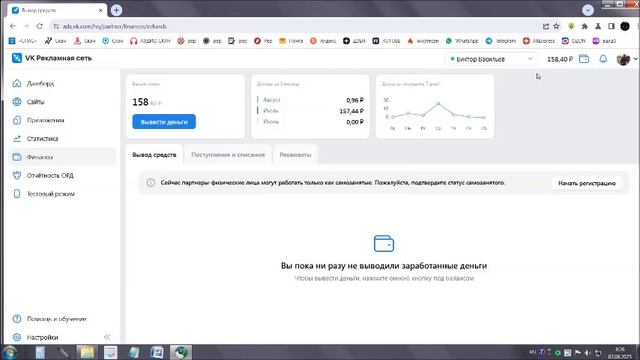
Task: Open the Яндекс bookmark
Action: pos(323,41)
